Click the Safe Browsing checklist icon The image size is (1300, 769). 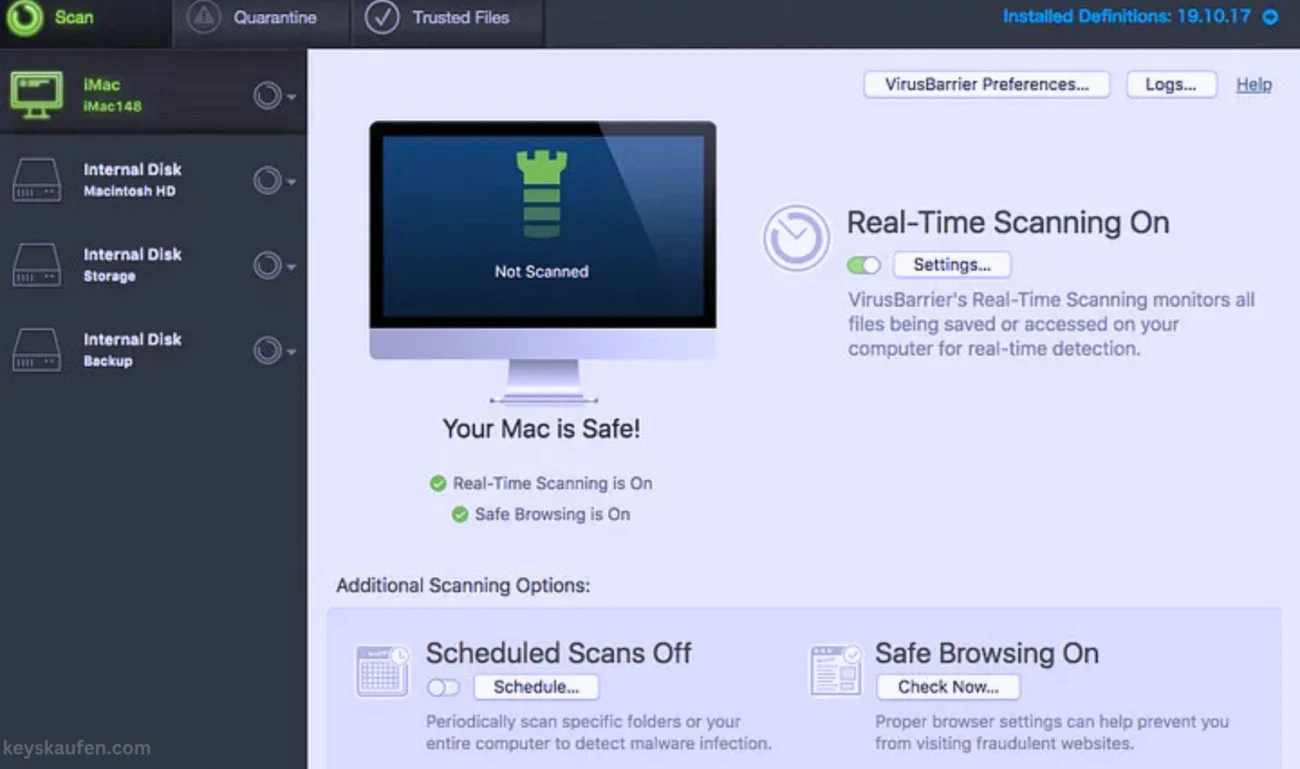coord(835,670)
